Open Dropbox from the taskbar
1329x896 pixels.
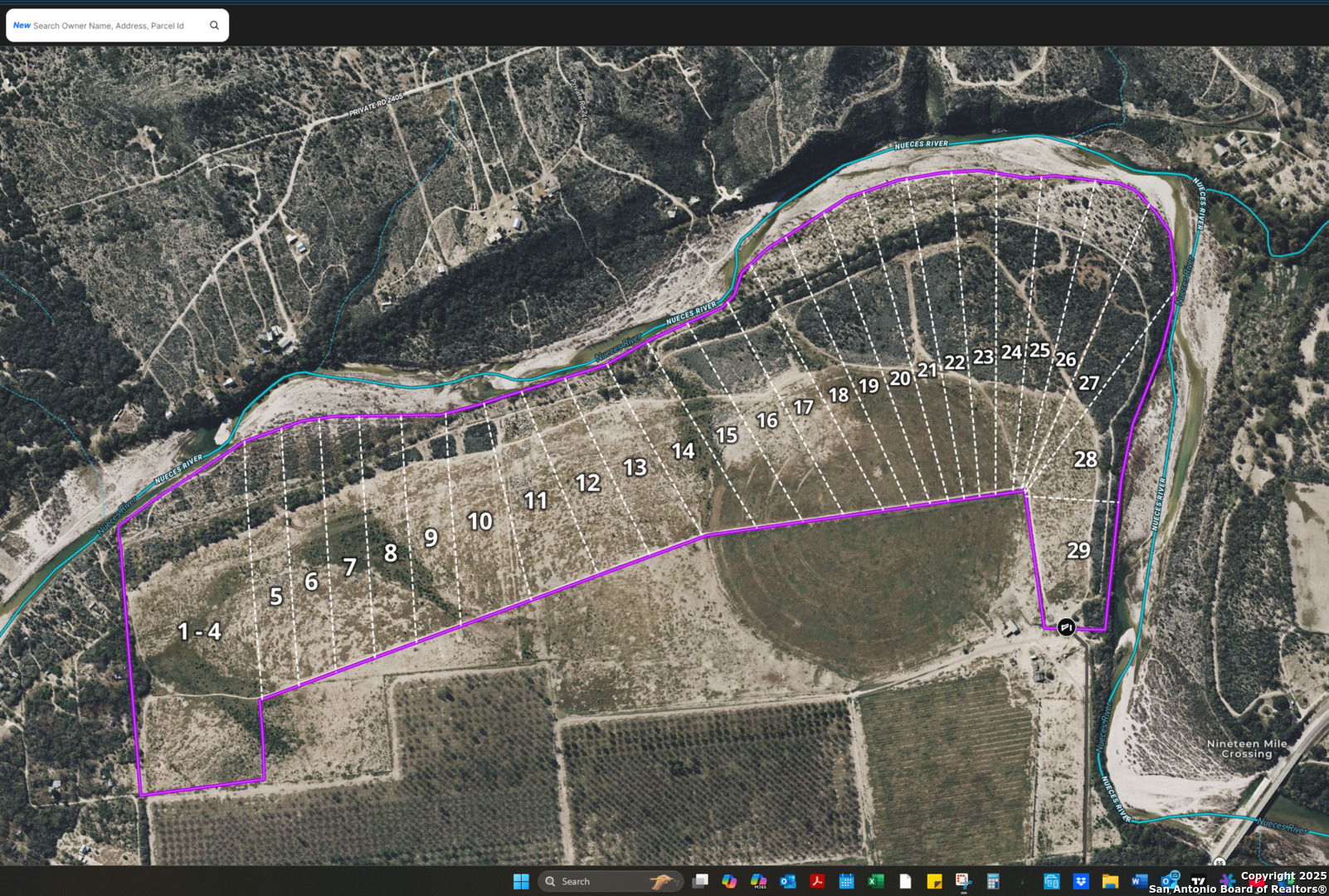click(1081, 881)
